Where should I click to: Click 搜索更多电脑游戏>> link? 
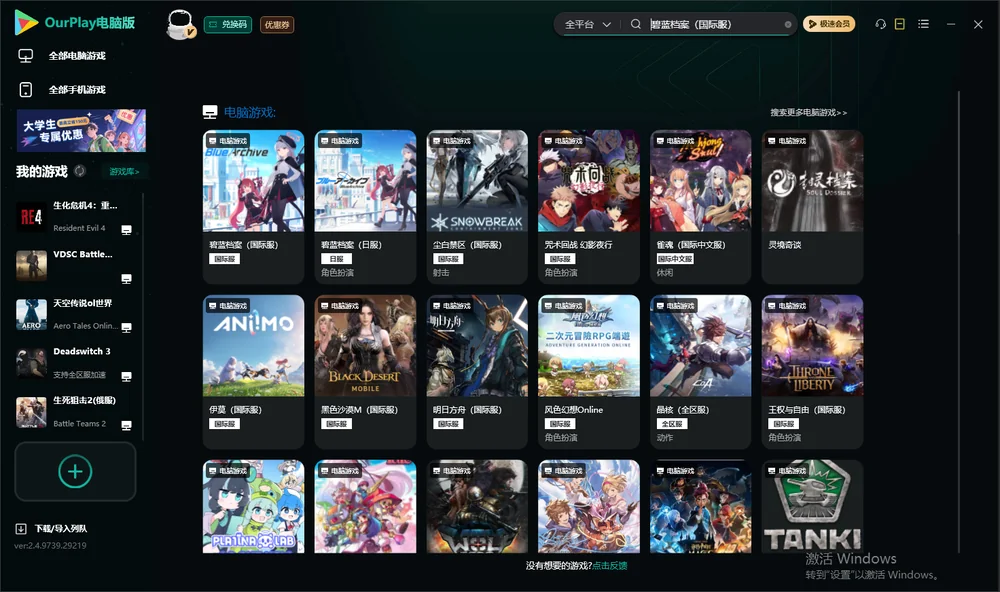click(809, 113)
